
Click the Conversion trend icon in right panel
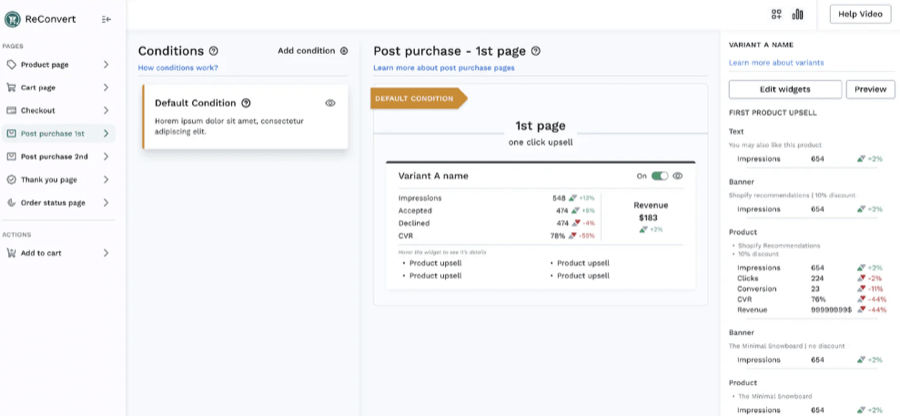tap(861, 289)
